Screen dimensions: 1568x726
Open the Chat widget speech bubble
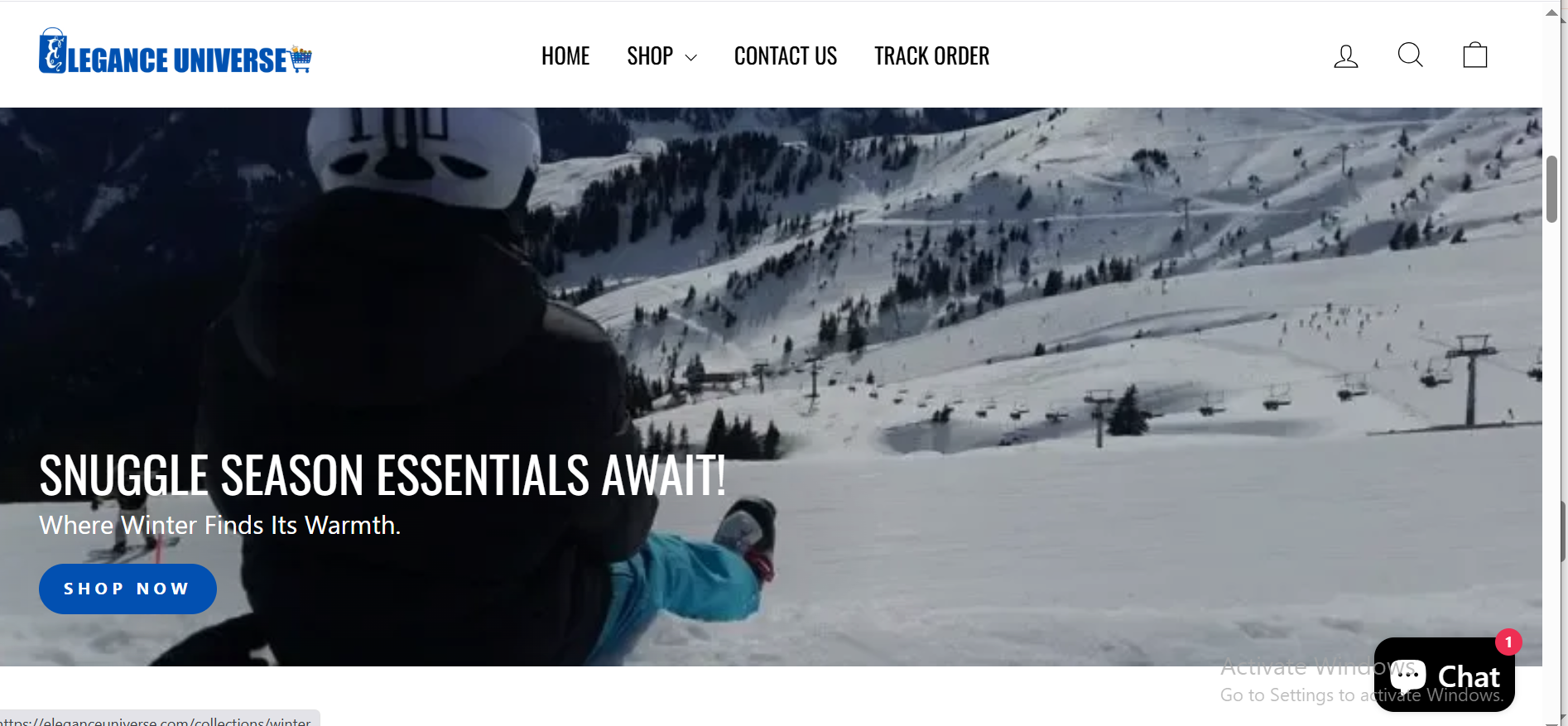click(1407, 676)
